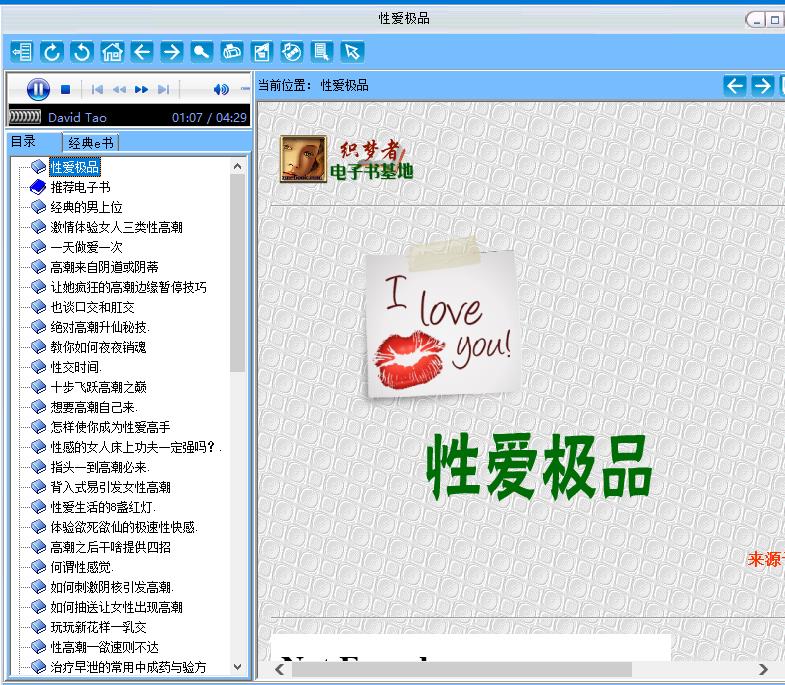Pause the music playback
The image size is (785, 685).
38,89
